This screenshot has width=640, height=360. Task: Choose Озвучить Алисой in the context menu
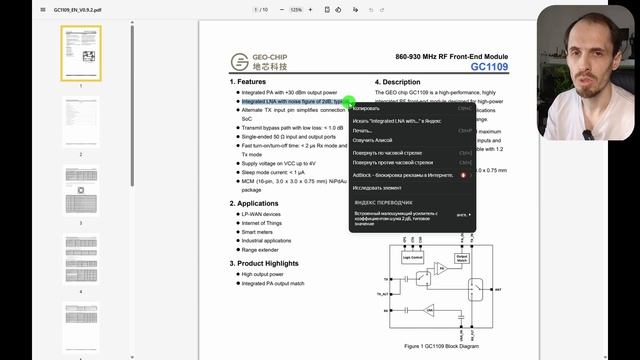[x=412, y=140]
